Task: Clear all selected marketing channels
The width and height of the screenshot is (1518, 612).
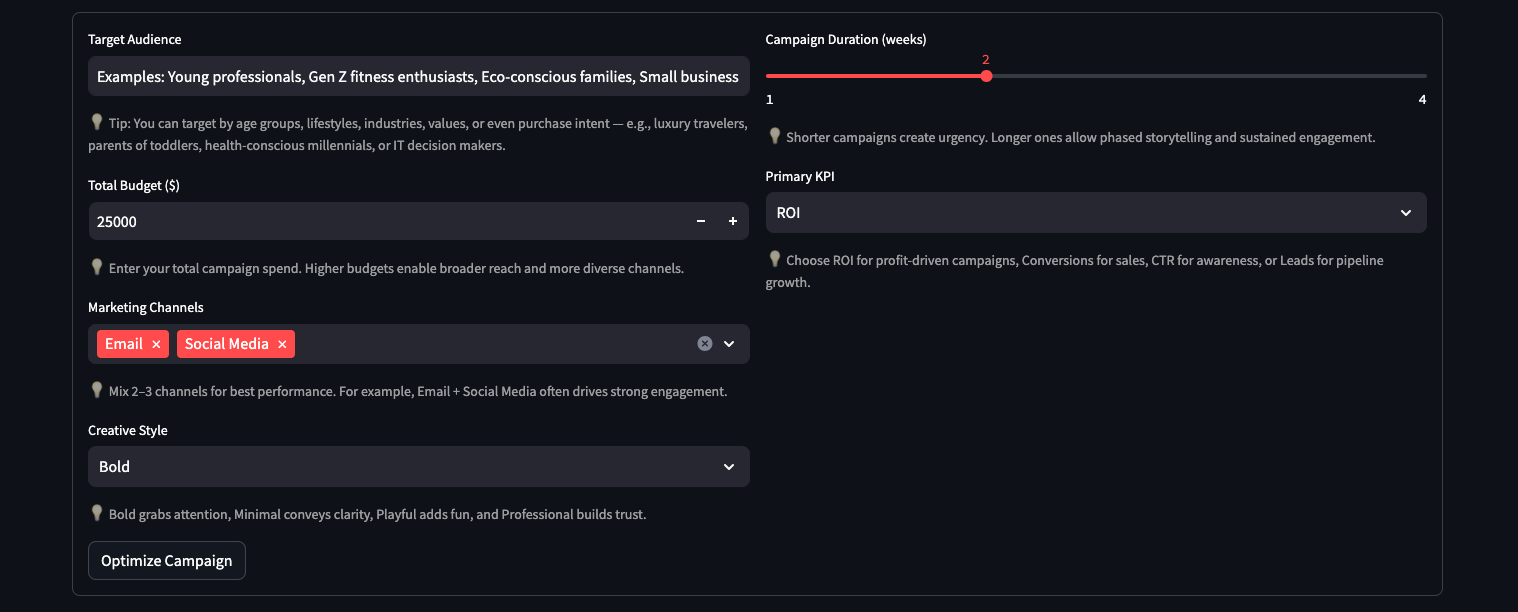Action: click(704, 343)
